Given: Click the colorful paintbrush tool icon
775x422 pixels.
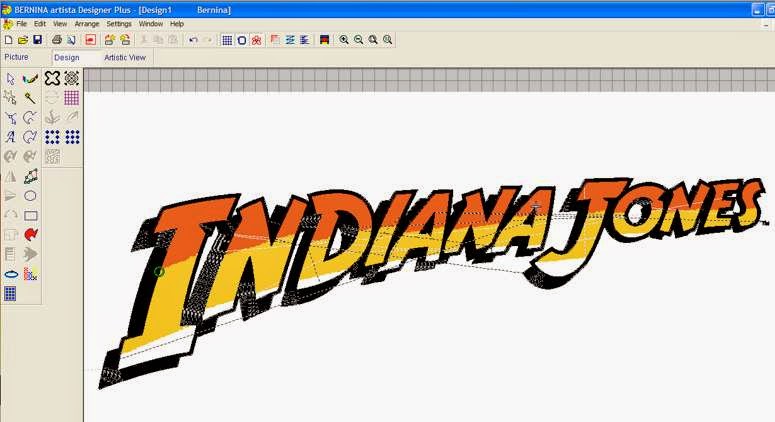Looking at the screenshot, I should pos(30,79).
